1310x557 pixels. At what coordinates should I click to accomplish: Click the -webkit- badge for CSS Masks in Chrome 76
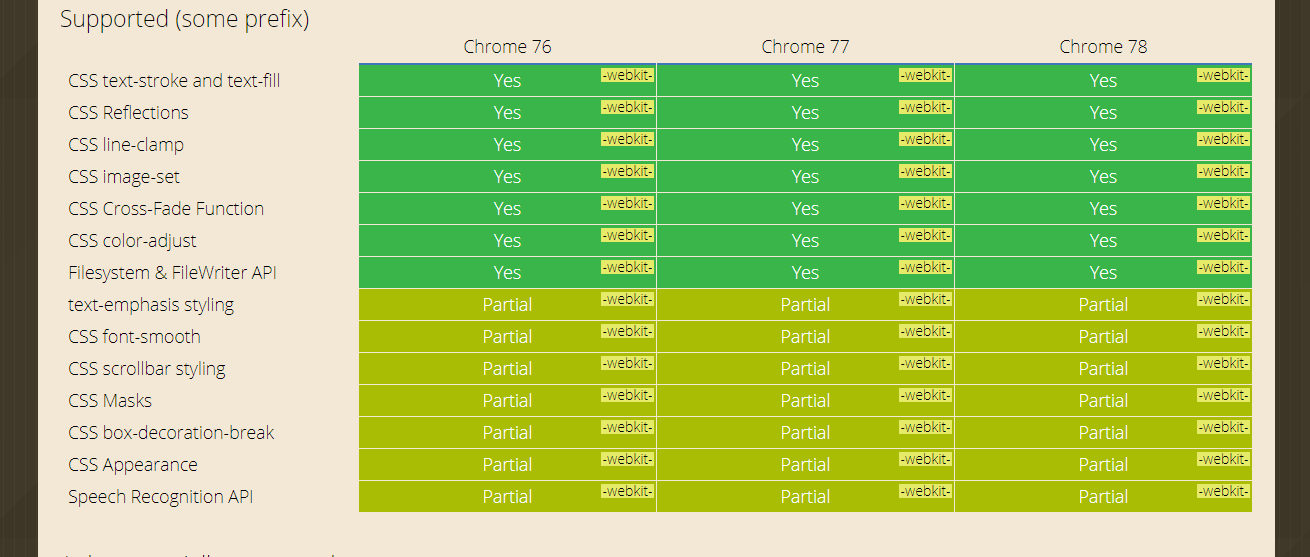(627, 395)
